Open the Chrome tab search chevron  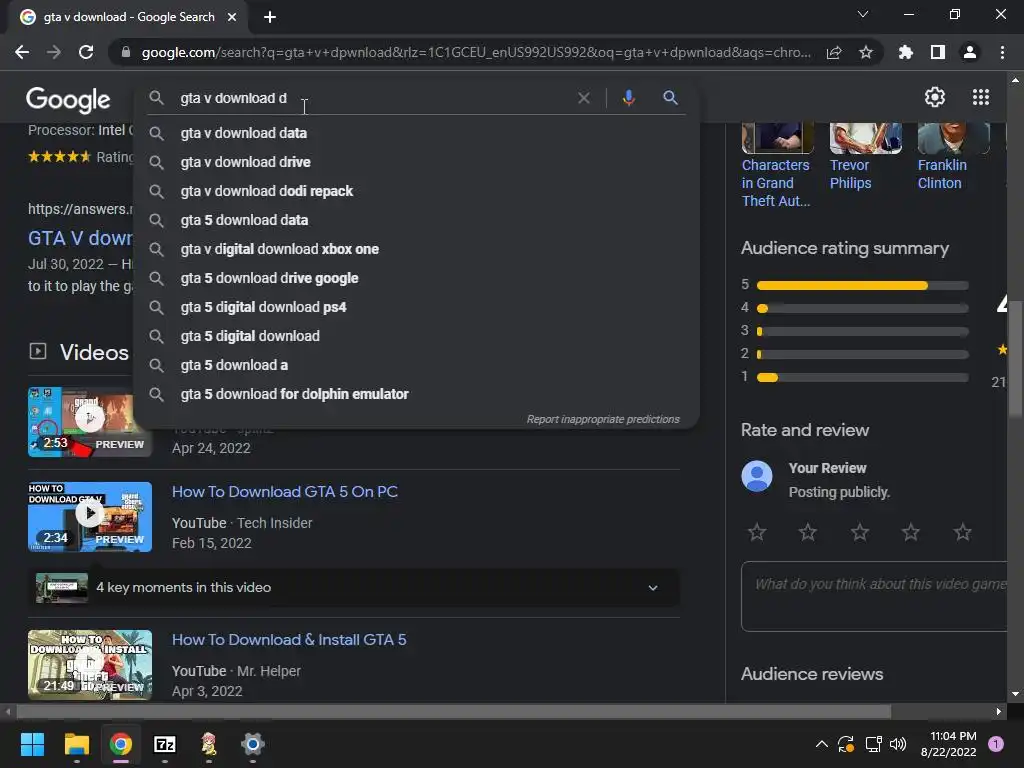tap(863, 14)
